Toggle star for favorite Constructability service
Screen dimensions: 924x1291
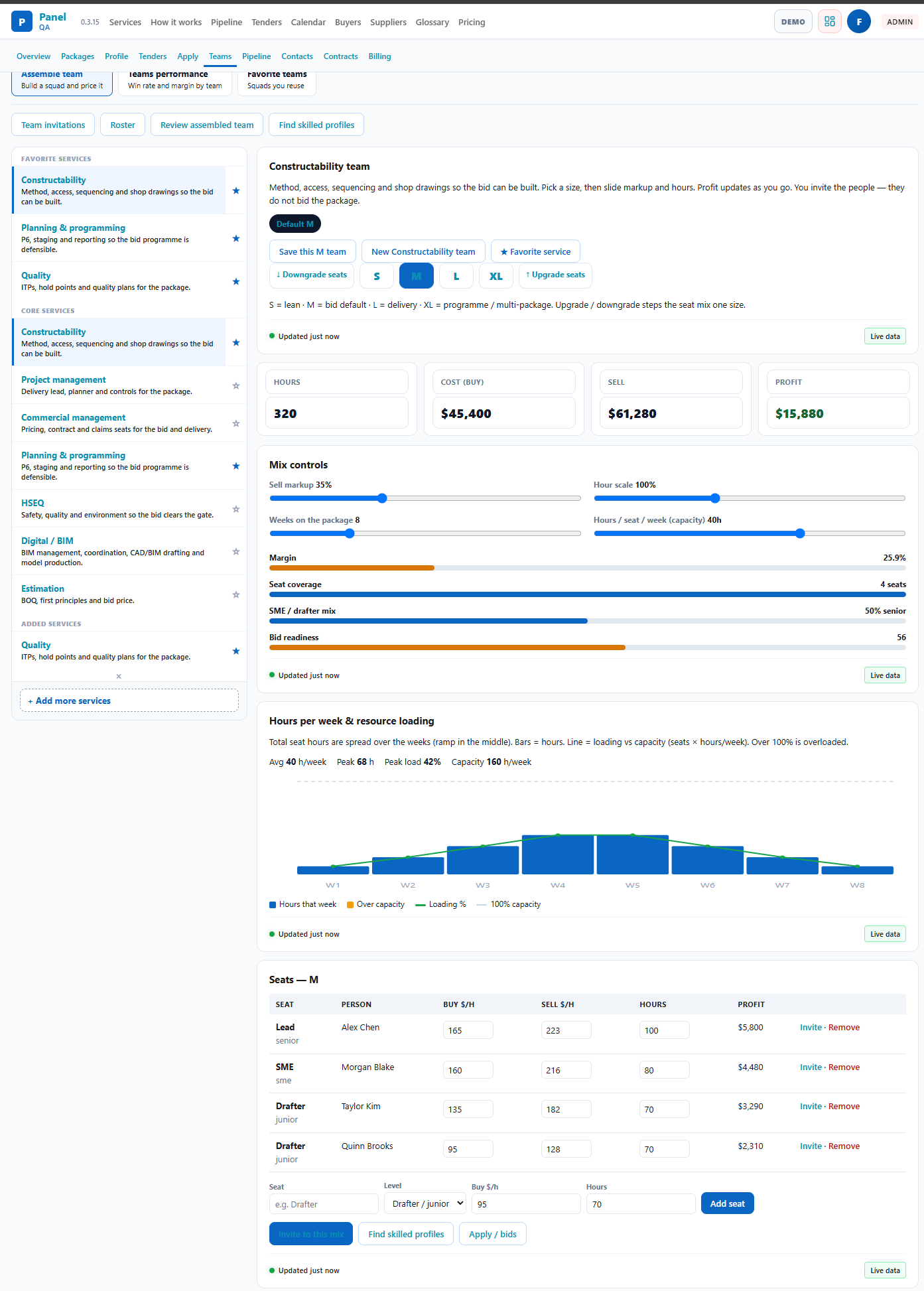(236, 190)
